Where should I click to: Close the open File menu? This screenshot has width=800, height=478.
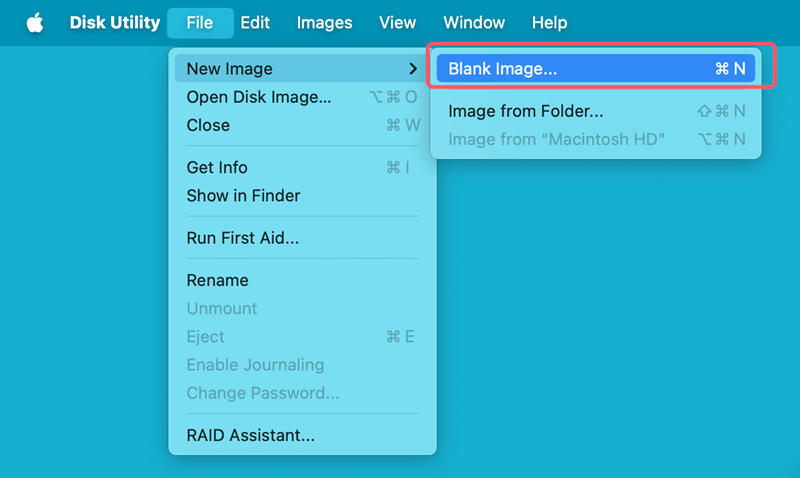click(200, 23)
